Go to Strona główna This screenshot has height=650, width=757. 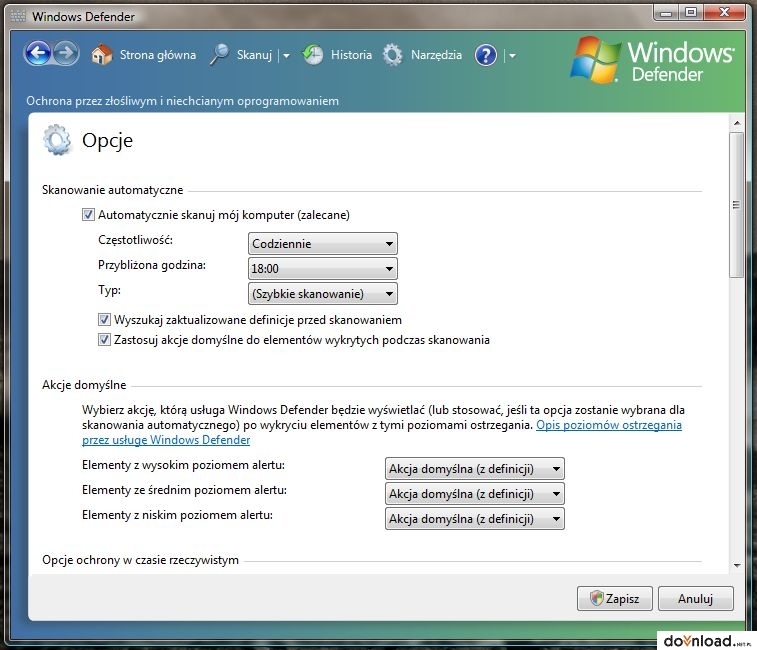158,55
